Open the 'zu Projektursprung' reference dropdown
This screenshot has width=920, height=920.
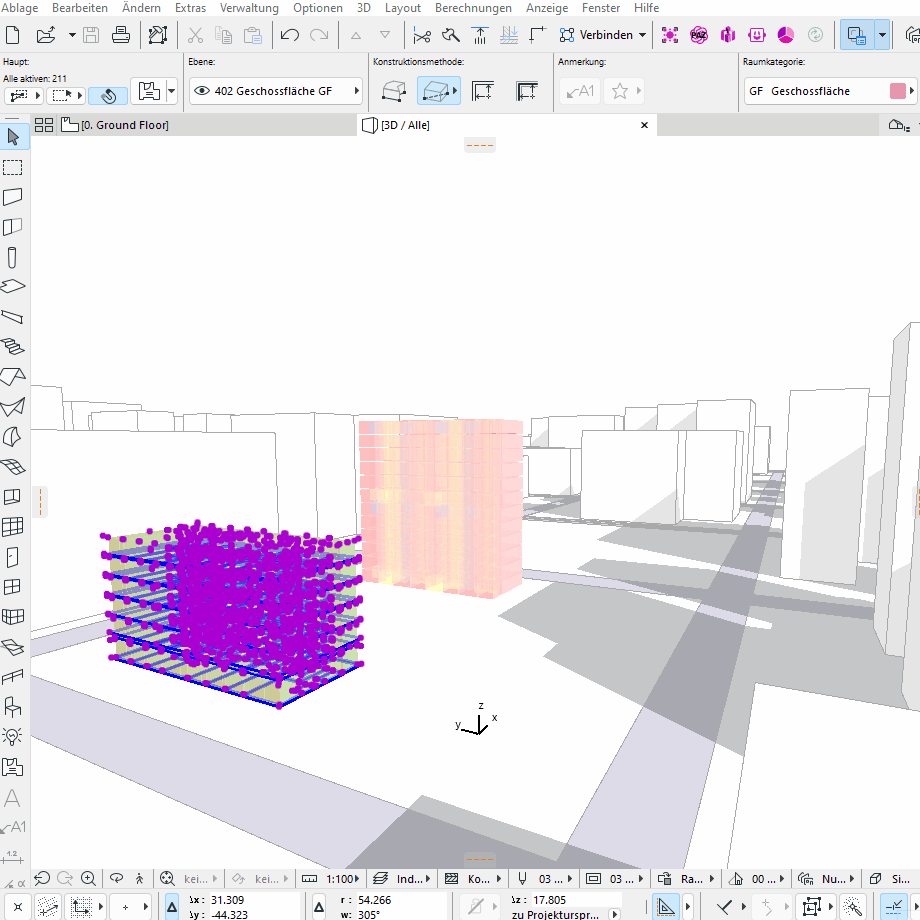point(614,914)
